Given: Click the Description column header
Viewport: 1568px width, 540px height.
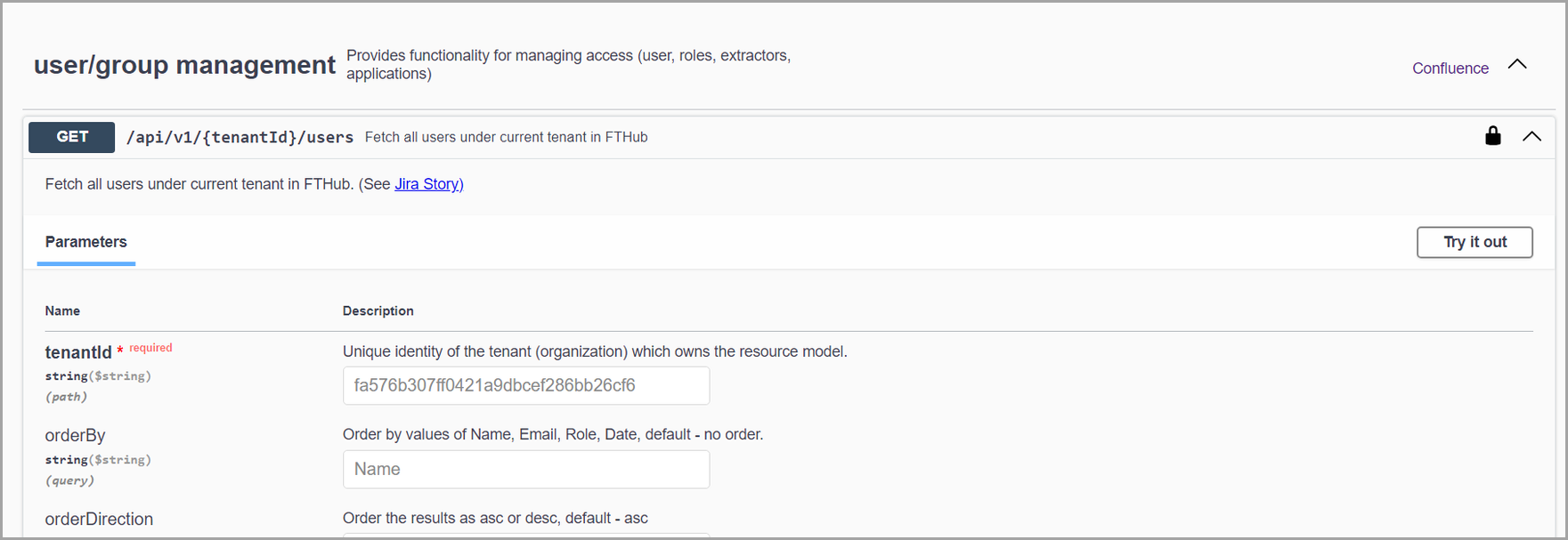Looking at the screenshot, I should [x=378, y=311].
